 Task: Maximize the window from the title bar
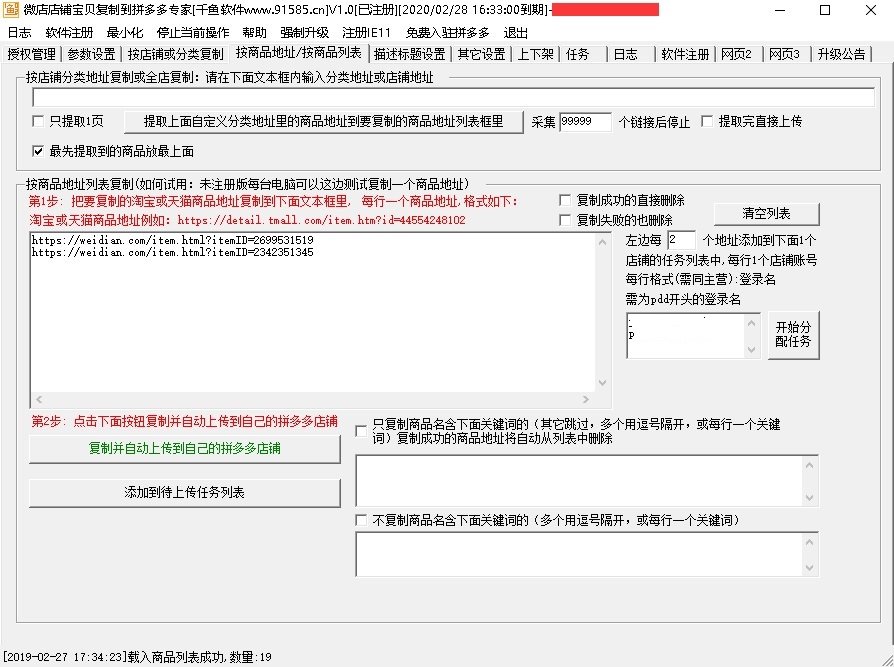point(825,10)
